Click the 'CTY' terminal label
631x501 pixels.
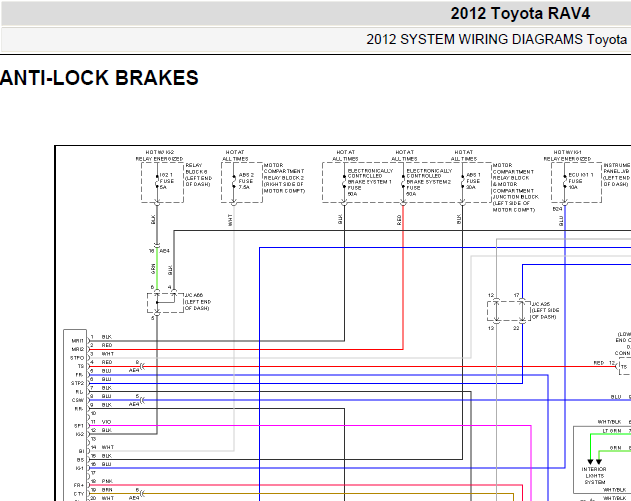(x=79, y=494)
